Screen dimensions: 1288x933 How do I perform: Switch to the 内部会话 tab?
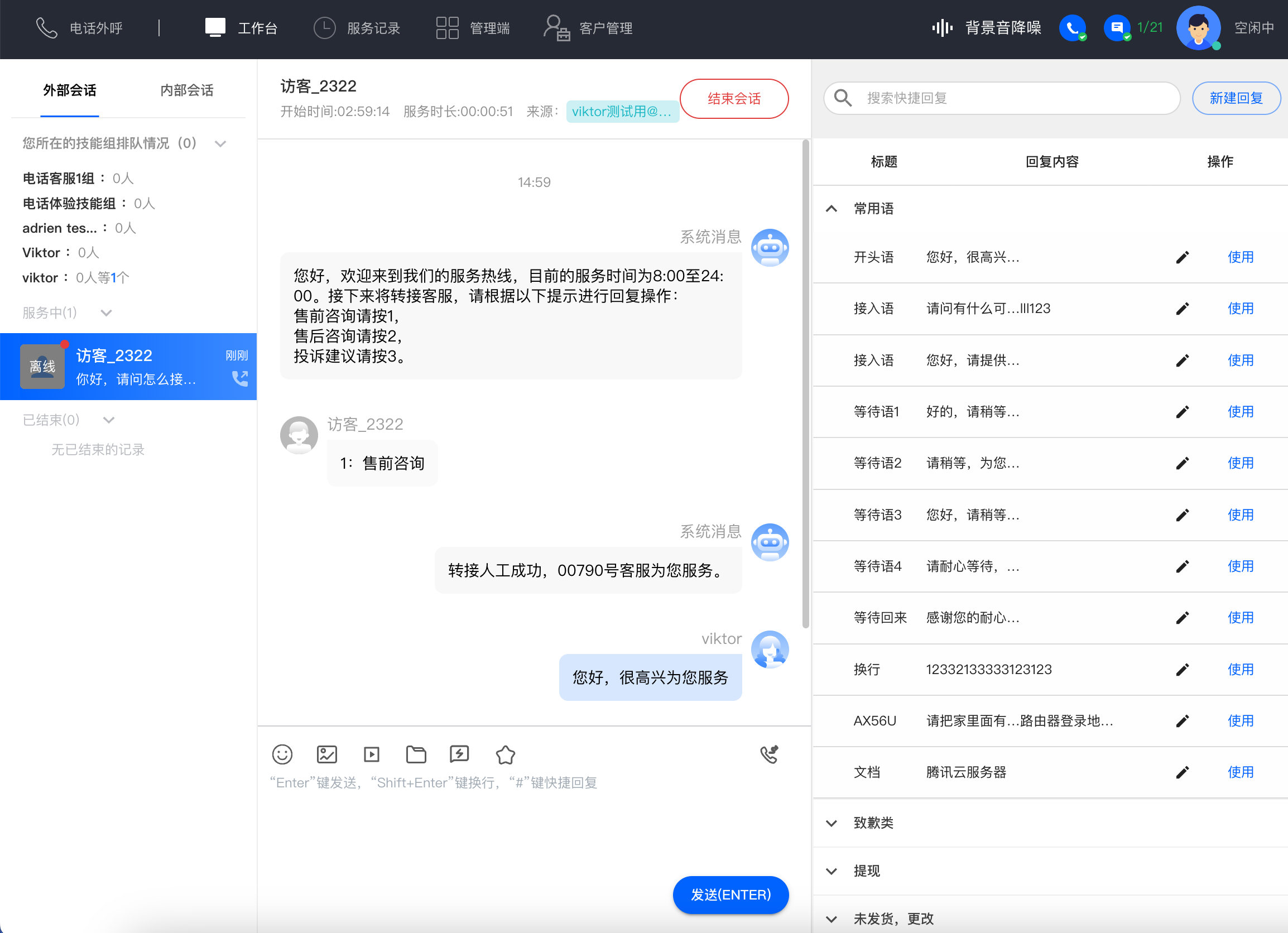(x=187, y=90)
